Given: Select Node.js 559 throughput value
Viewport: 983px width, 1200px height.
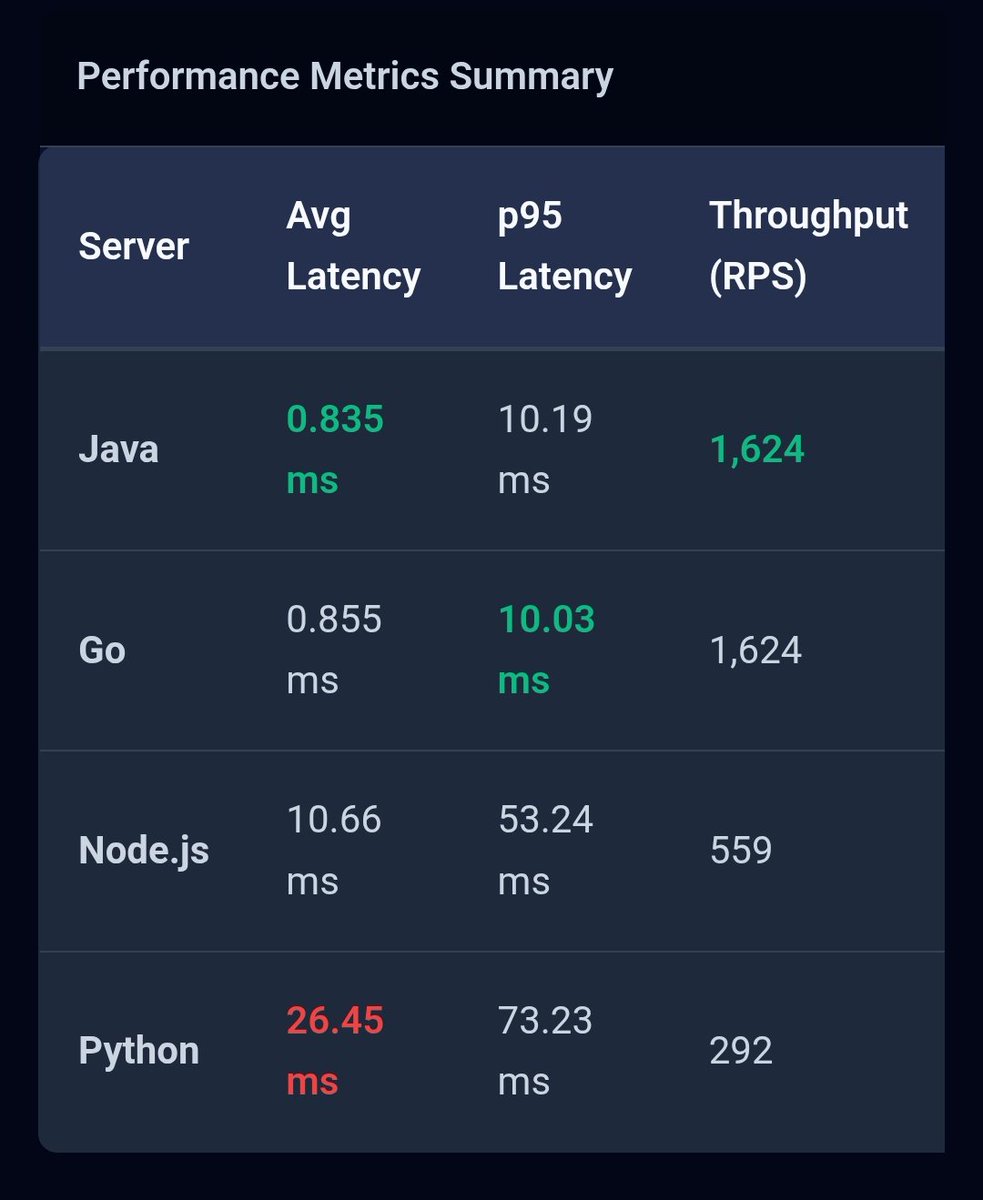Looking at the screenshot, I should [741, 851].
